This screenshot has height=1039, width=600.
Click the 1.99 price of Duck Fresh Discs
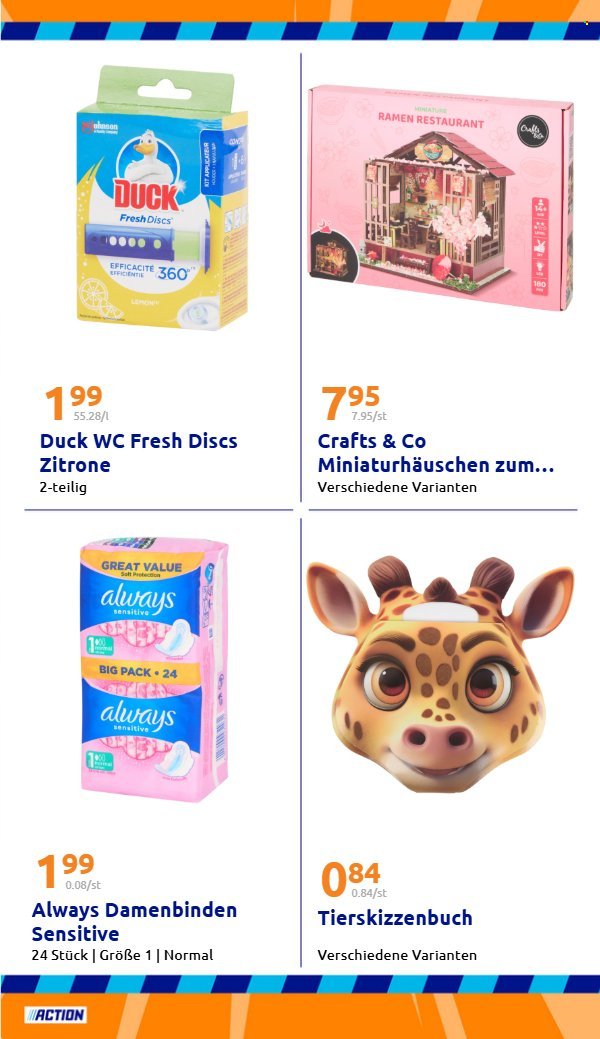[x=74, y=402]
